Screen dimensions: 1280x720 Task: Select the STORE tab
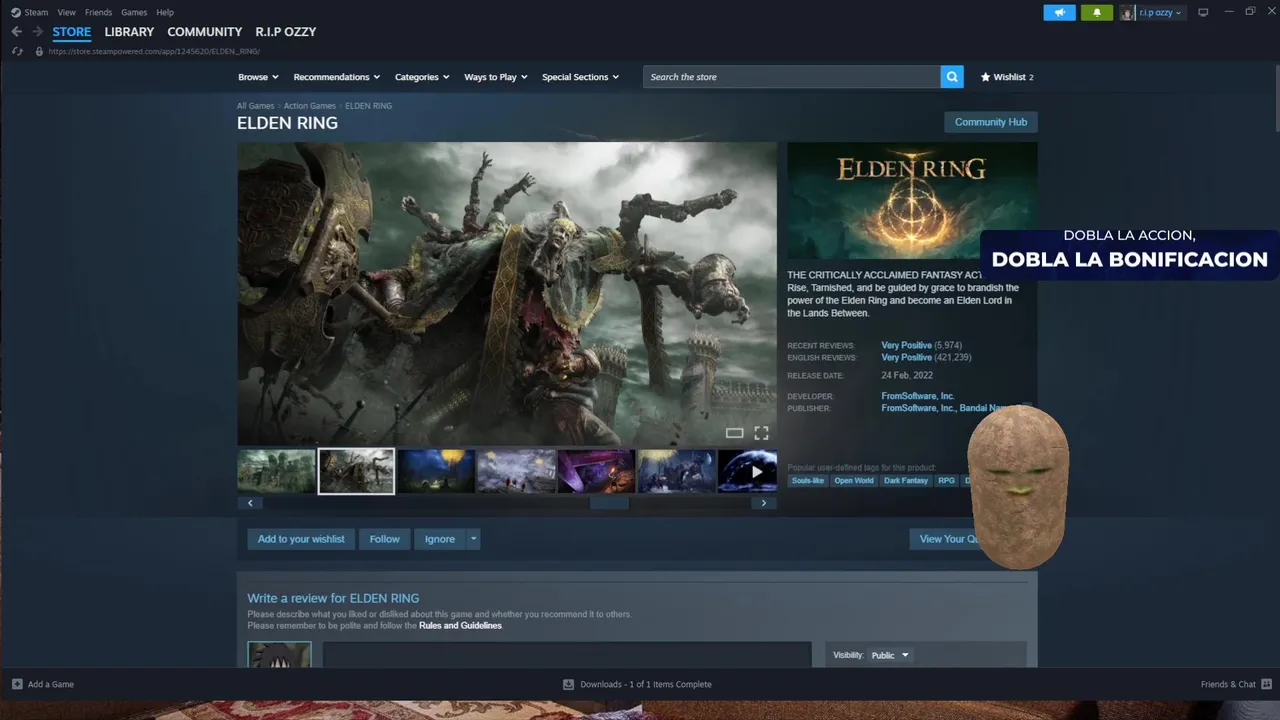pos(72,32)
